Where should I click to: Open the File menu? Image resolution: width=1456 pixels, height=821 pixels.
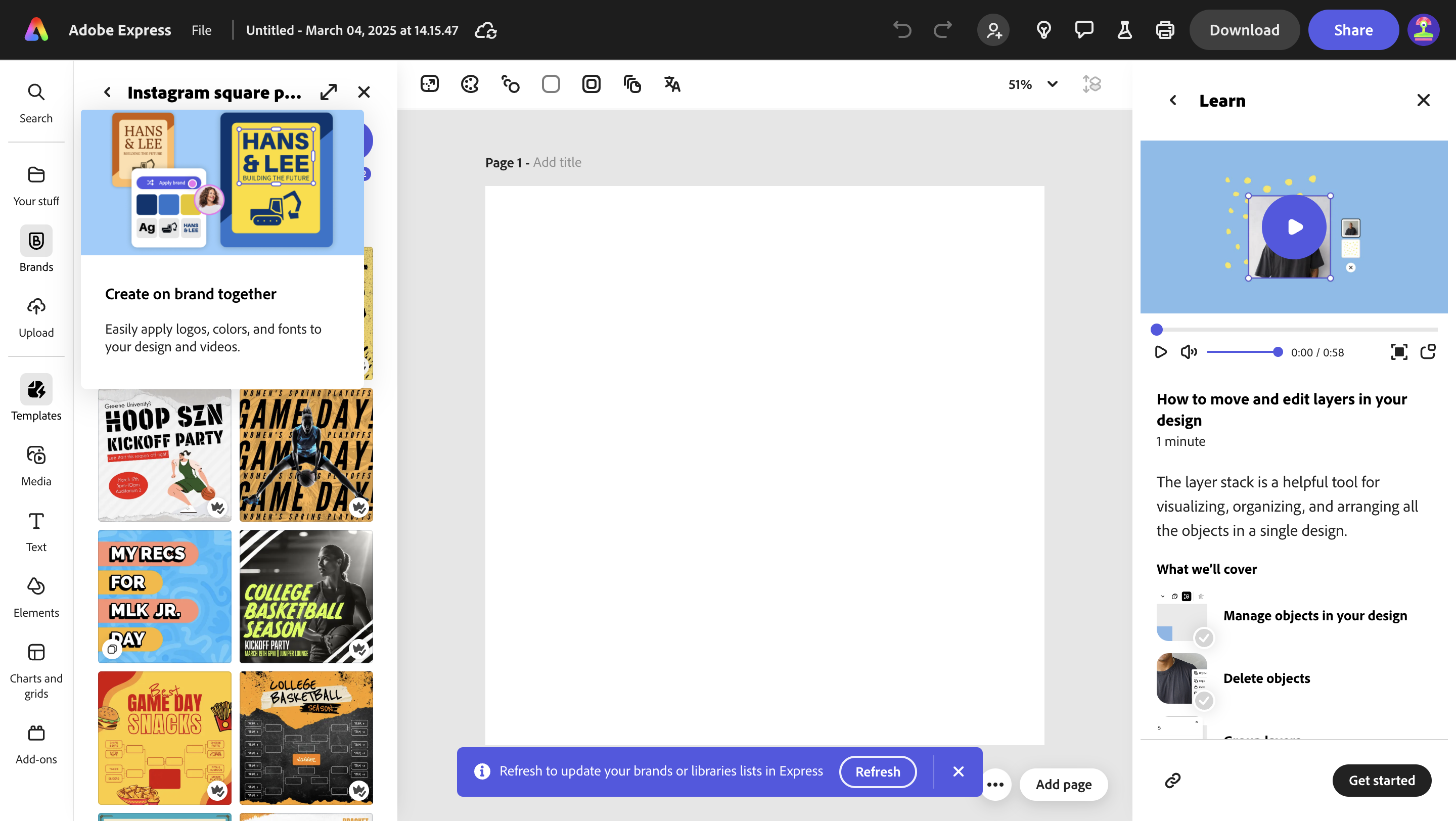click(201, 30)
